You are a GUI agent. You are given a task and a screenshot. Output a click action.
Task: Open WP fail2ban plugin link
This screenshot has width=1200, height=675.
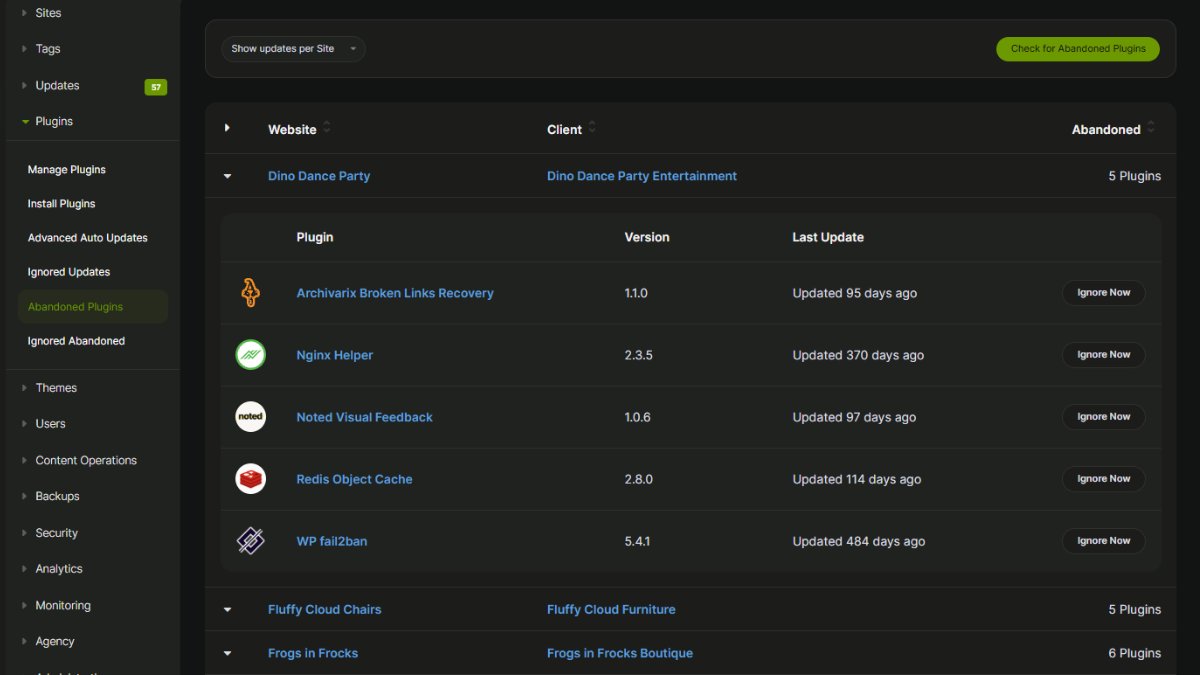[x=332, y=541]
